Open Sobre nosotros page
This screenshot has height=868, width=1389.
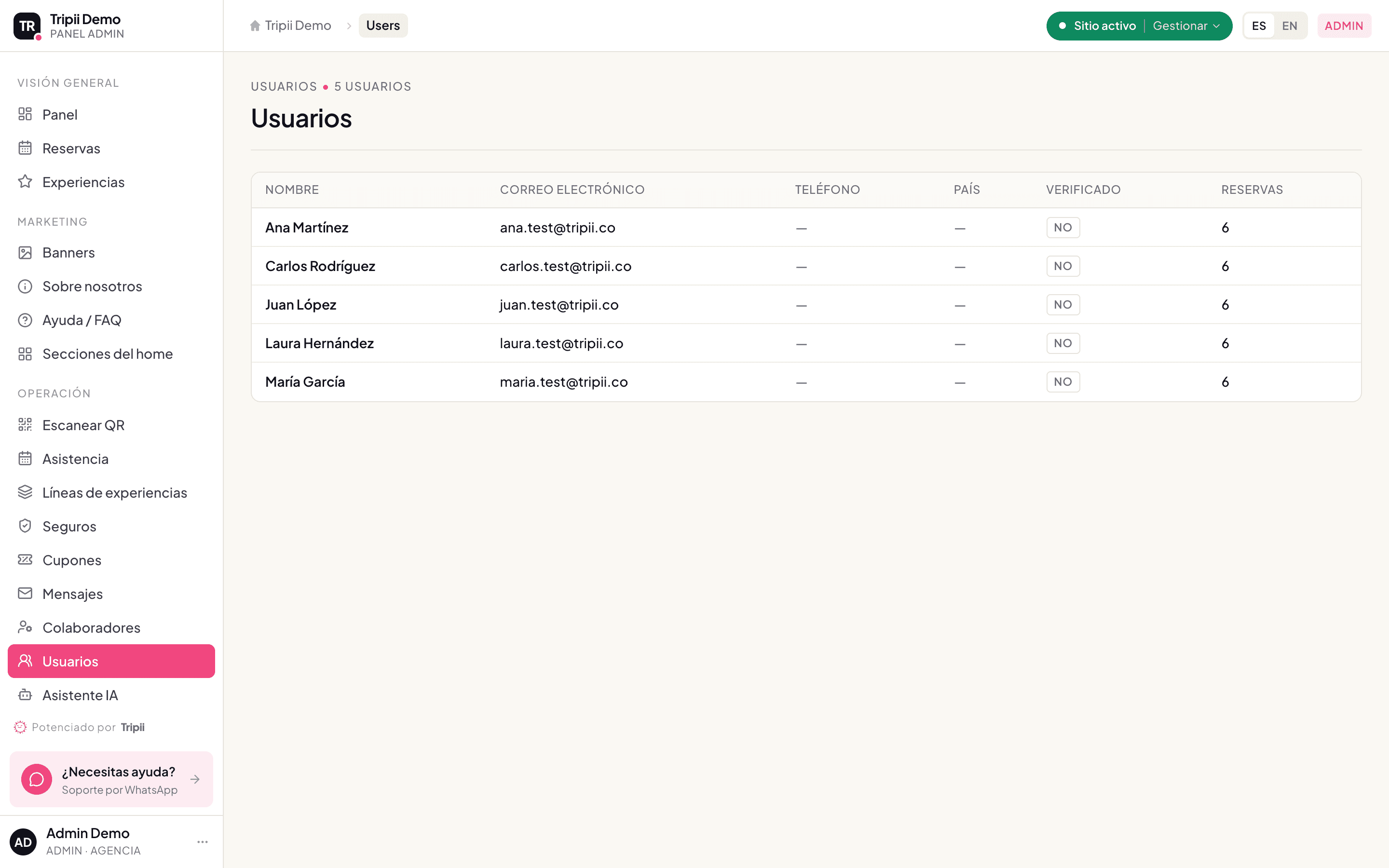tap(111, 286)
